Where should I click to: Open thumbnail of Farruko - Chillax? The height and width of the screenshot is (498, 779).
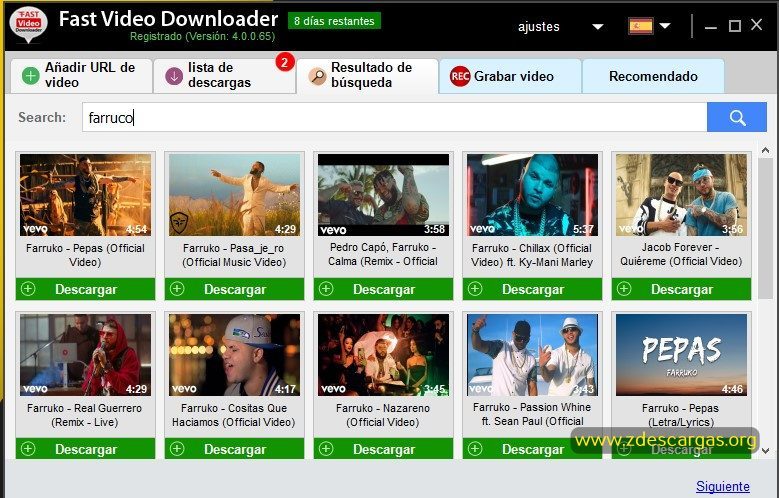coord(533,195)
